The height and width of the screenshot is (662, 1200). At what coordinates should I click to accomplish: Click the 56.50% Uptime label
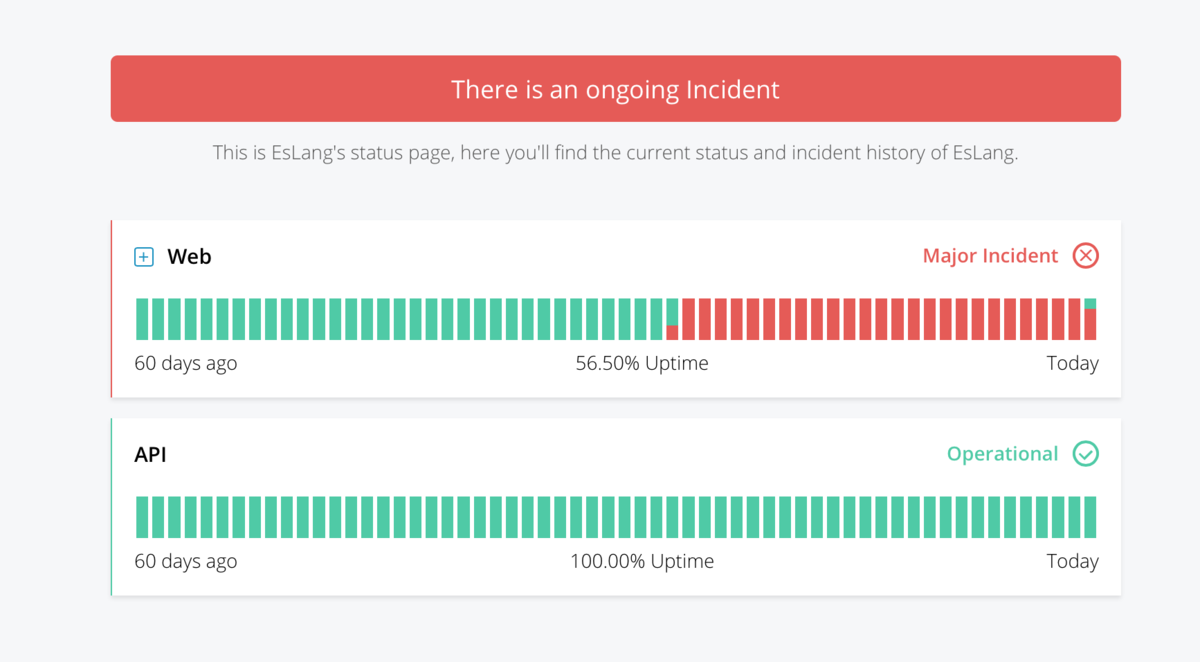[x=642, y=363]
